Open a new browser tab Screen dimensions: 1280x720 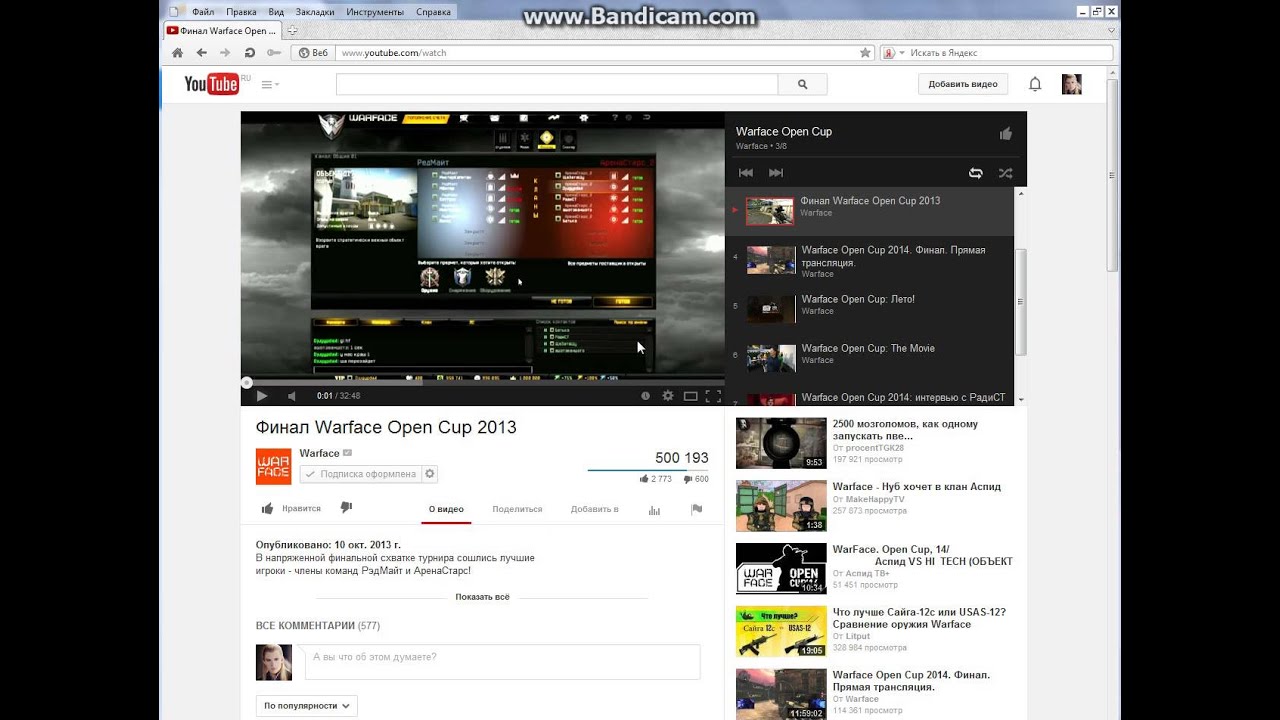point(292,31)
